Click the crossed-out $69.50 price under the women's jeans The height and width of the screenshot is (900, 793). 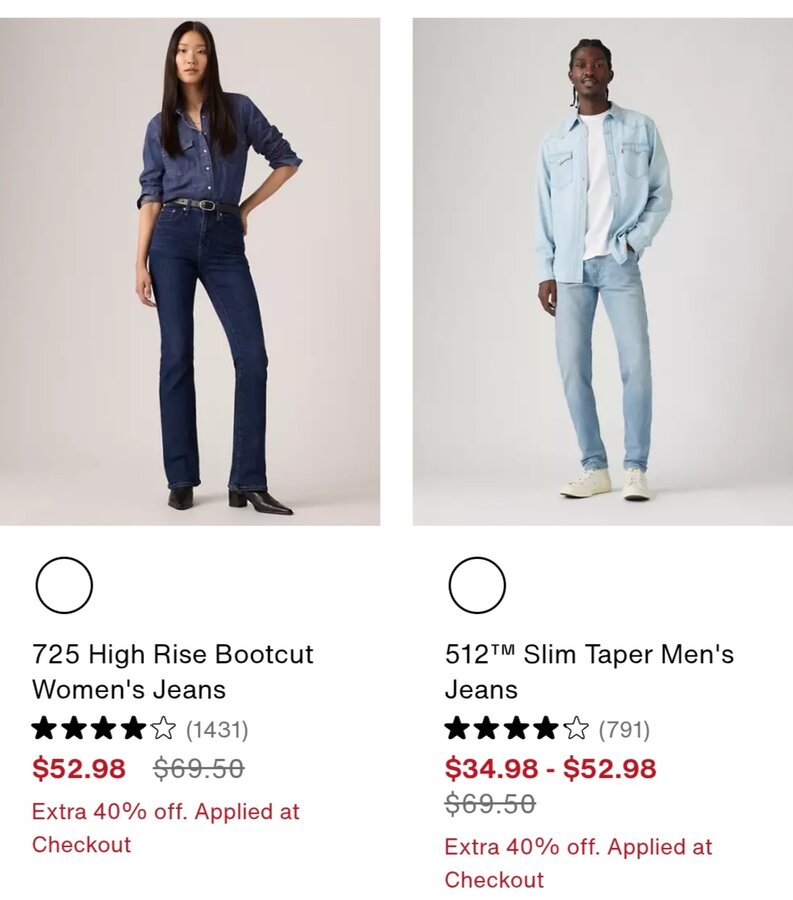[199, 768]
